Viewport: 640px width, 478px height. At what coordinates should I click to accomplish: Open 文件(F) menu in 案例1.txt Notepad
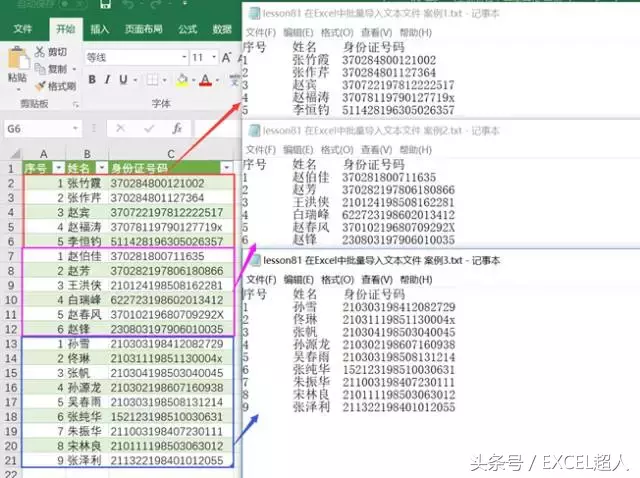(261, 33)
